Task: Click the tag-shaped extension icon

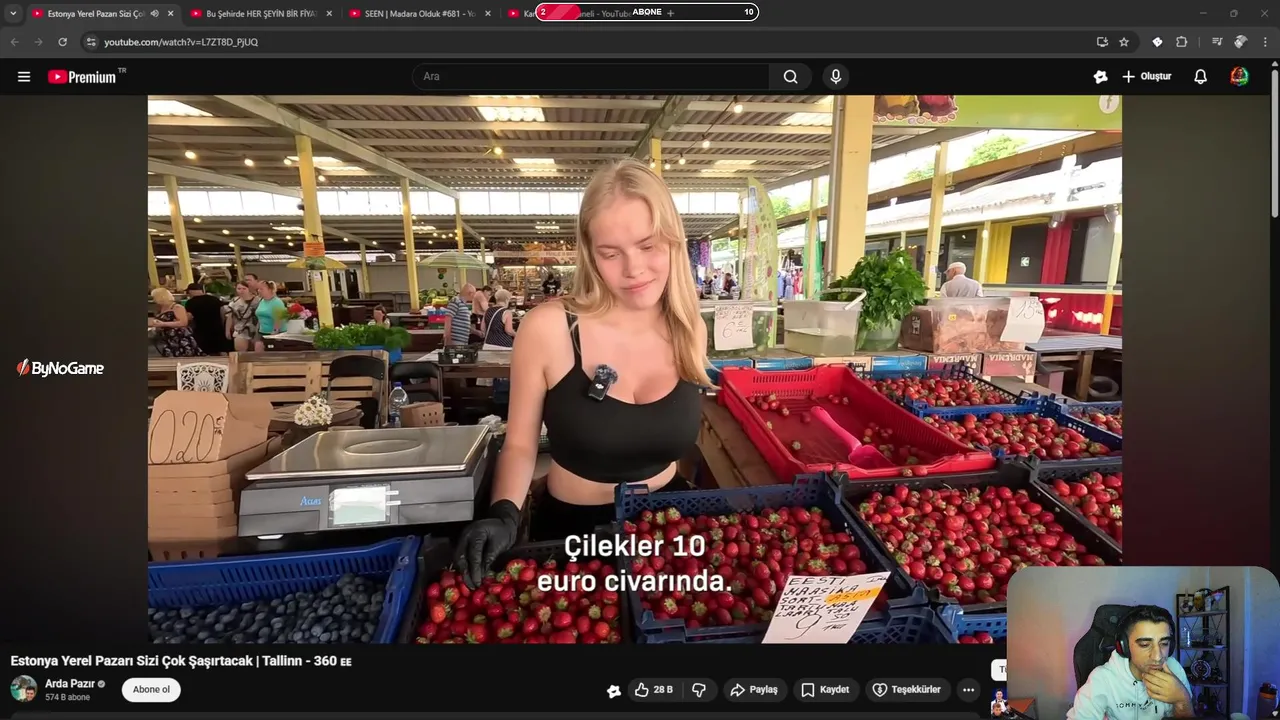Action: [1157, 42]
